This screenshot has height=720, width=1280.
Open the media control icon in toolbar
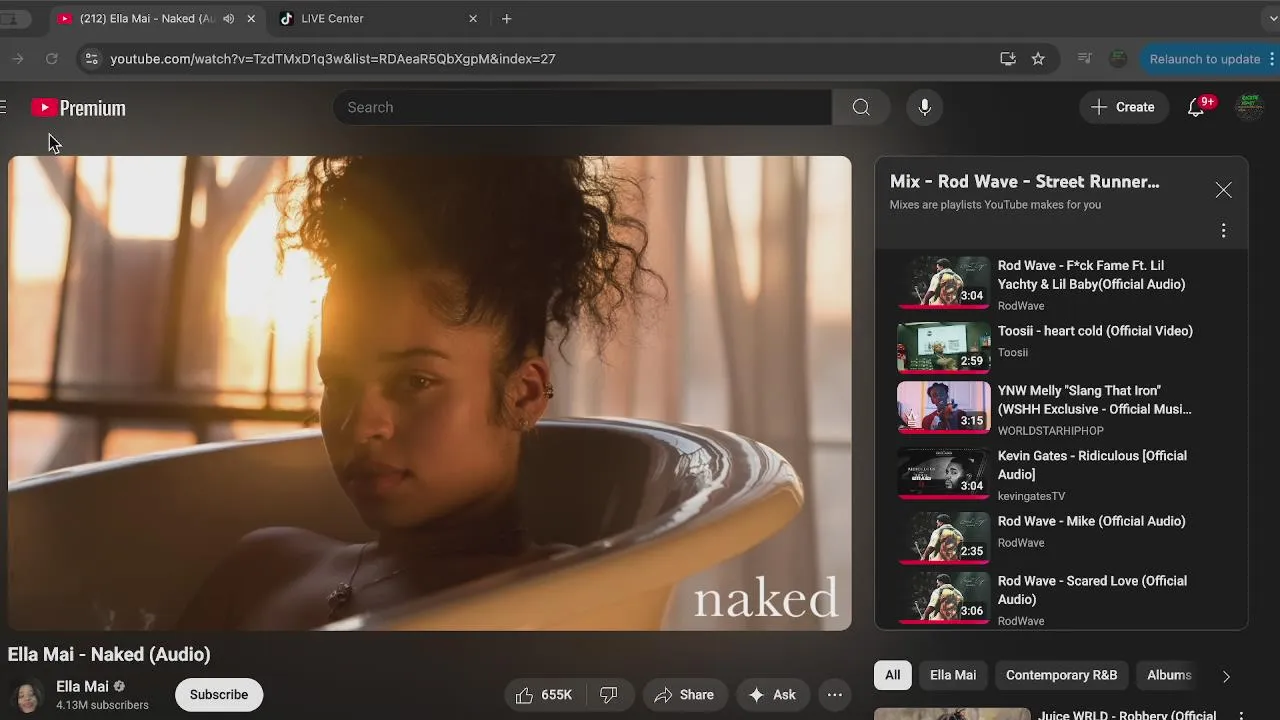[1085, 59]
